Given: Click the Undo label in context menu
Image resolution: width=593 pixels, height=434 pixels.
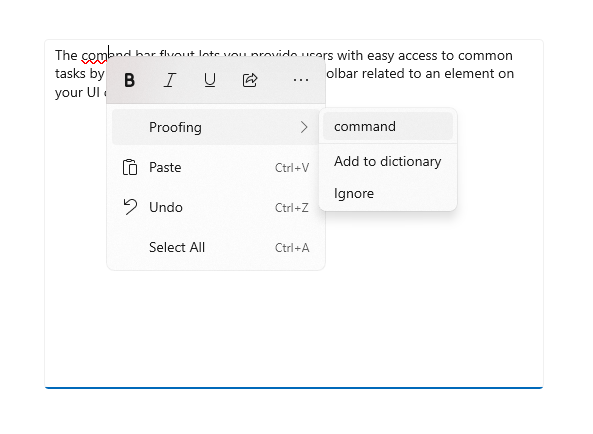Looking at the screenshot, I should [x=166, y=208].
